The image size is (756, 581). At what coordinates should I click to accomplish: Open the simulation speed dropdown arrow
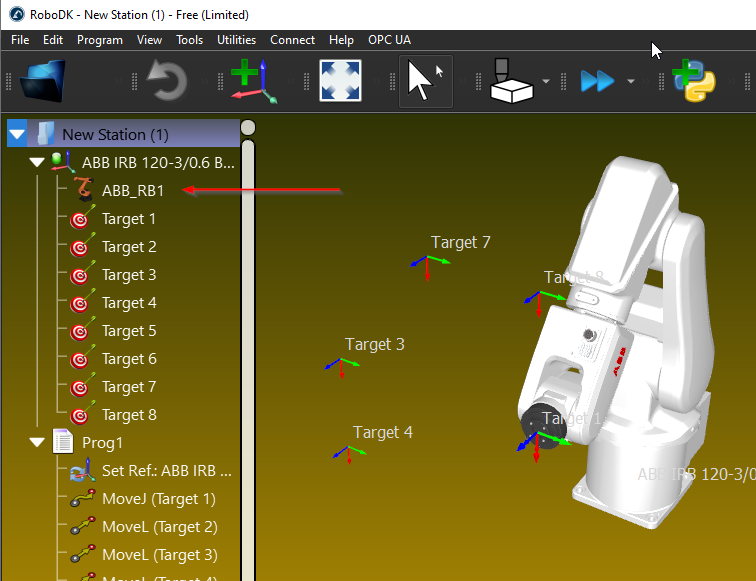point(631,81)
